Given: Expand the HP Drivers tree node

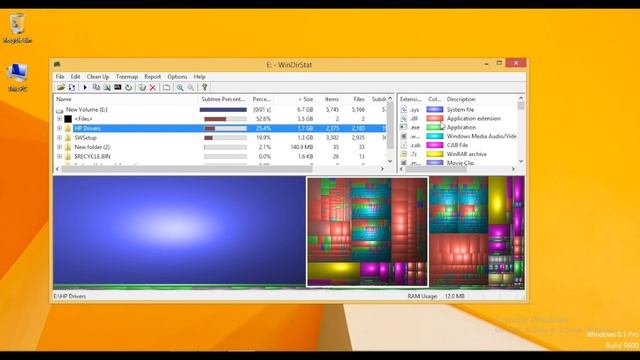Looking at the screenshot, I should (x=60, y=128).
